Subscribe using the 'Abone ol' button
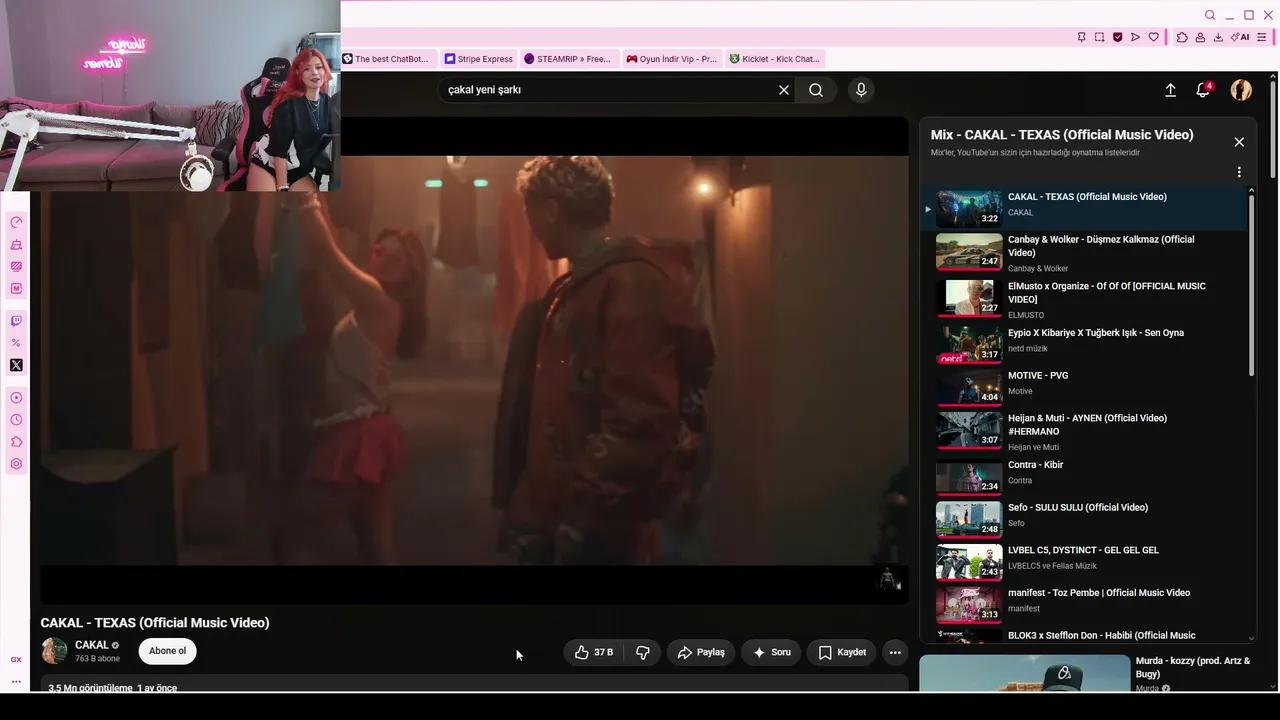Viewport: 1280px width, 720px height. pos(167,651)
